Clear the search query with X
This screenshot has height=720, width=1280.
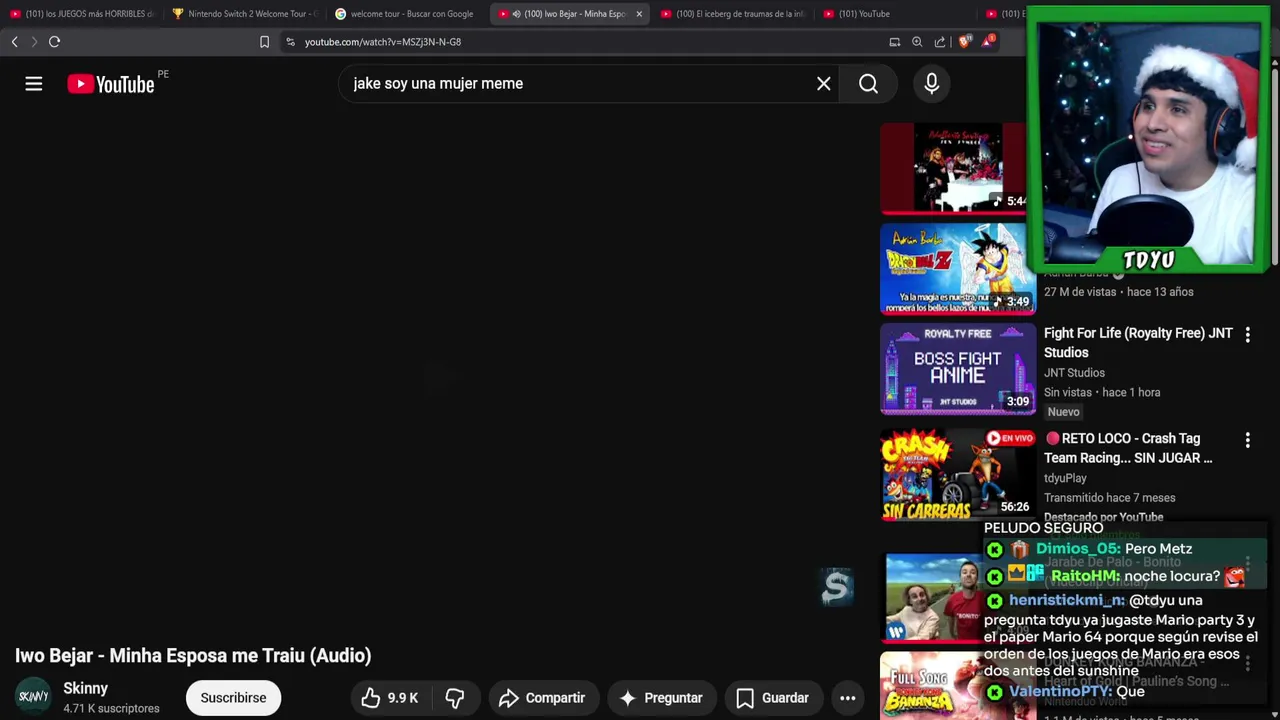[823, 84]
